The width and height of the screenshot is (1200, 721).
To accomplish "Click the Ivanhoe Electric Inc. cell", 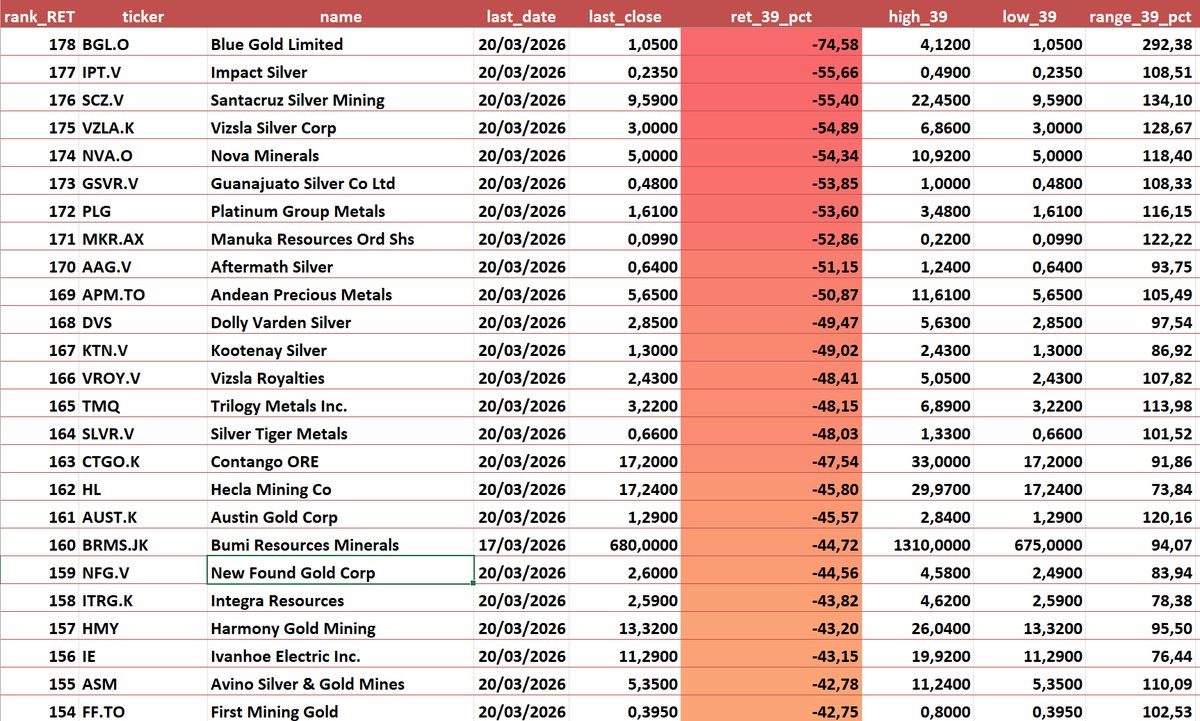I will [x=340, y=657].
